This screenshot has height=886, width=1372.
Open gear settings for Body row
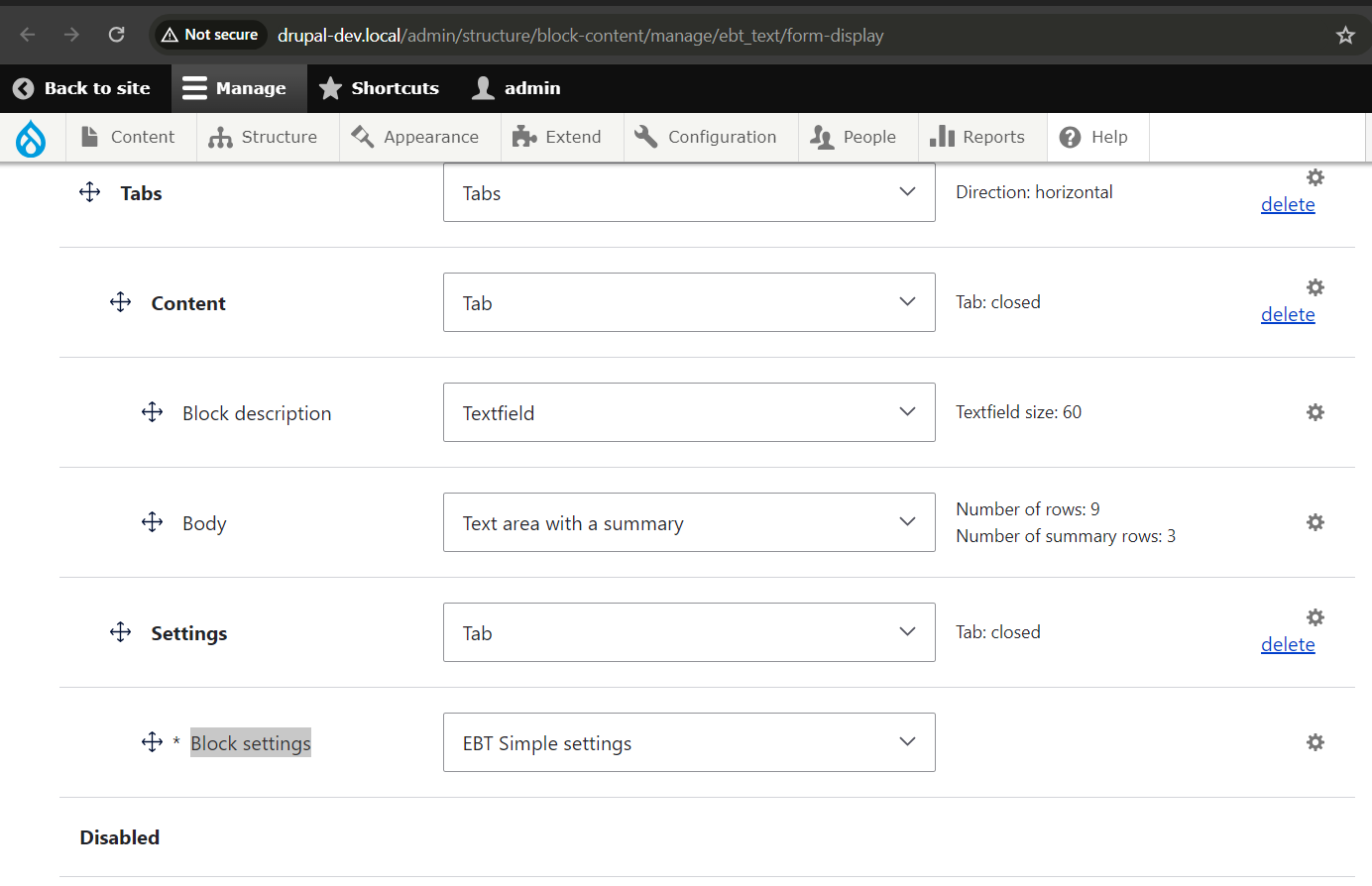pos(1315,522)
